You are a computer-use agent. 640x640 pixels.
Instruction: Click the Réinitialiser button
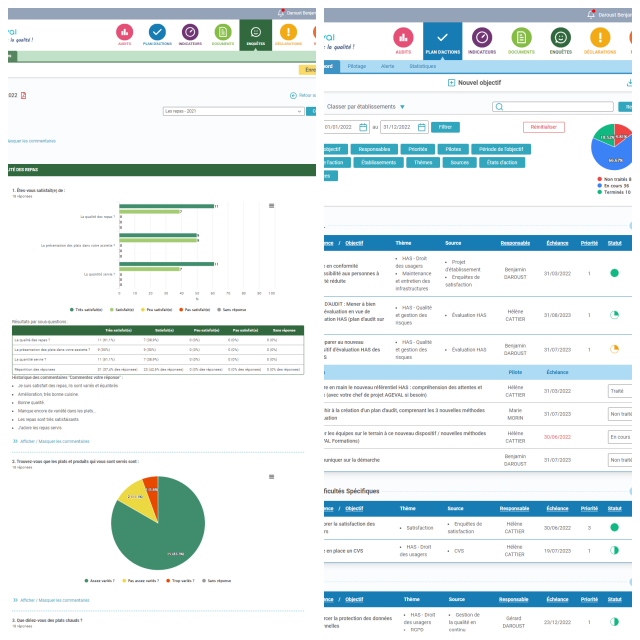[x=544, y=127]
